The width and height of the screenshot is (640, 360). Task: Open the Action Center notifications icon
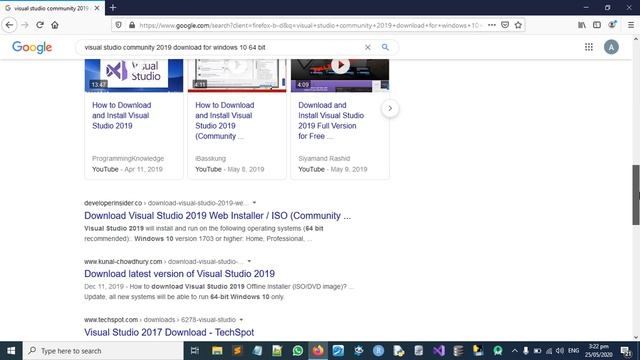[626, 351]
